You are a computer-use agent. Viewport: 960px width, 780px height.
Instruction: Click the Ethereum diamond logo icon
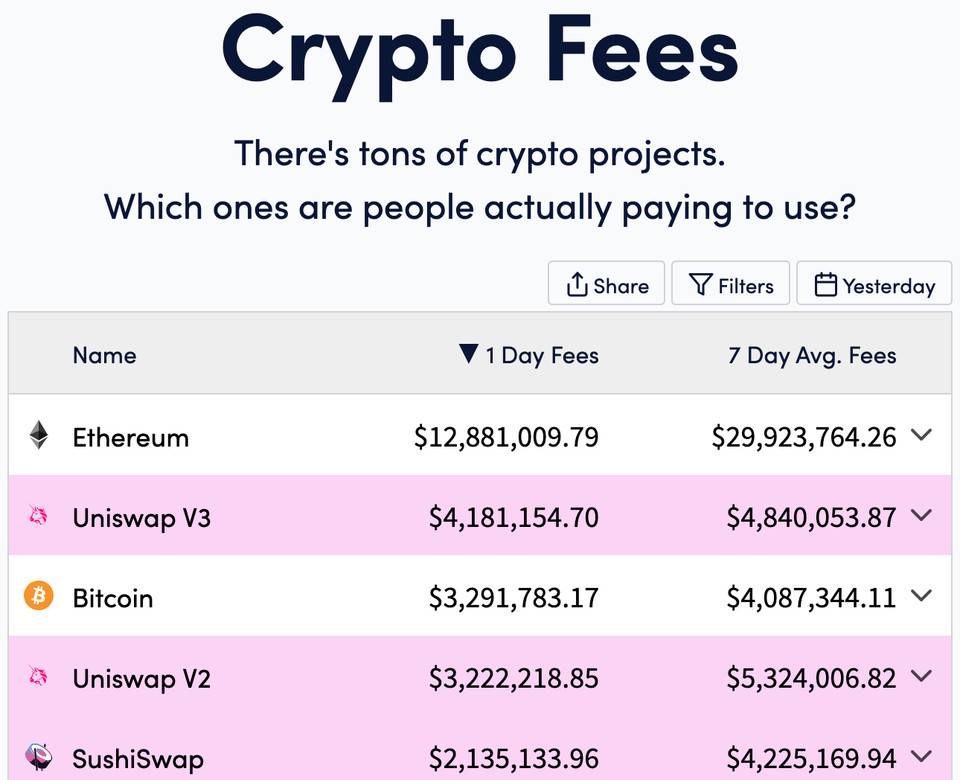pyautogui.click(x=38, y=436)
